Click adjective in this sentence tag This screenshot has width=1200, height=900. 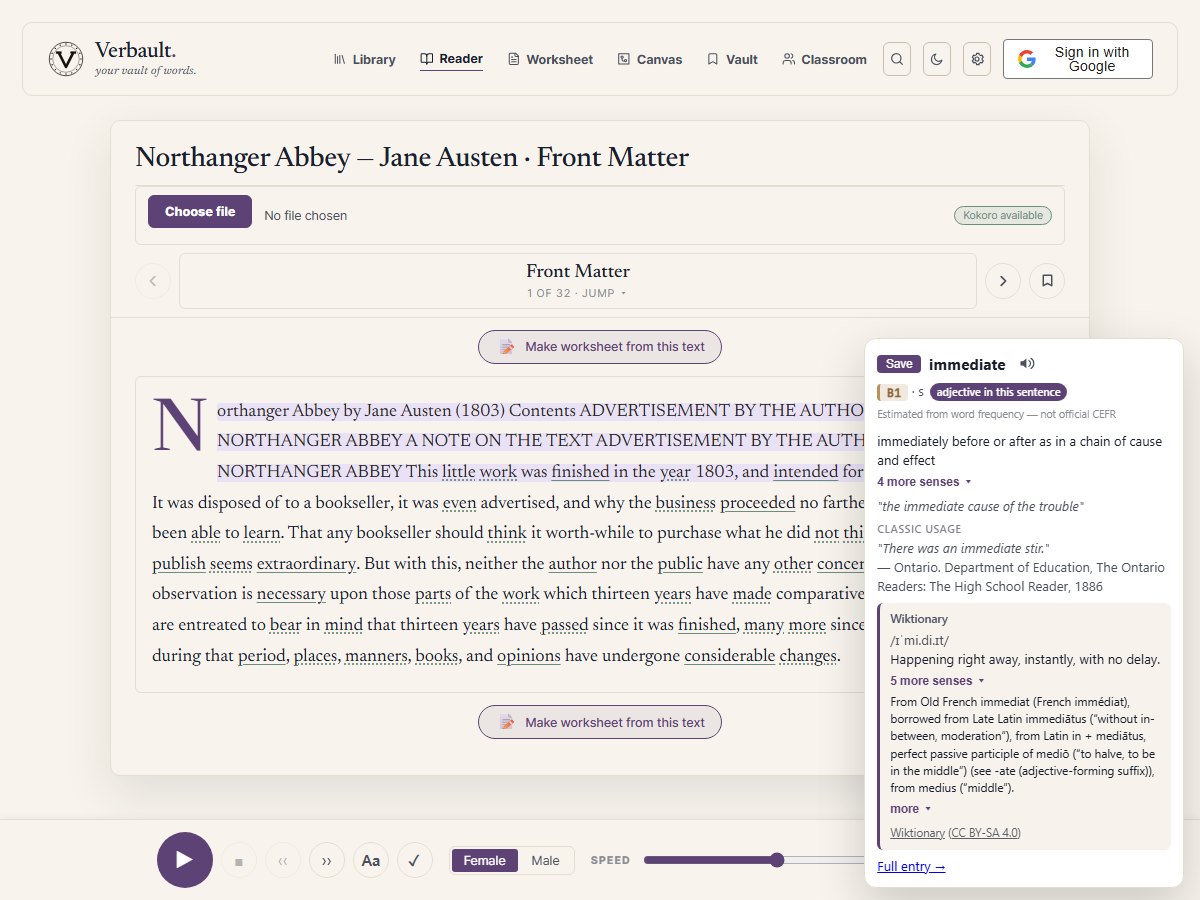[999, 392]
